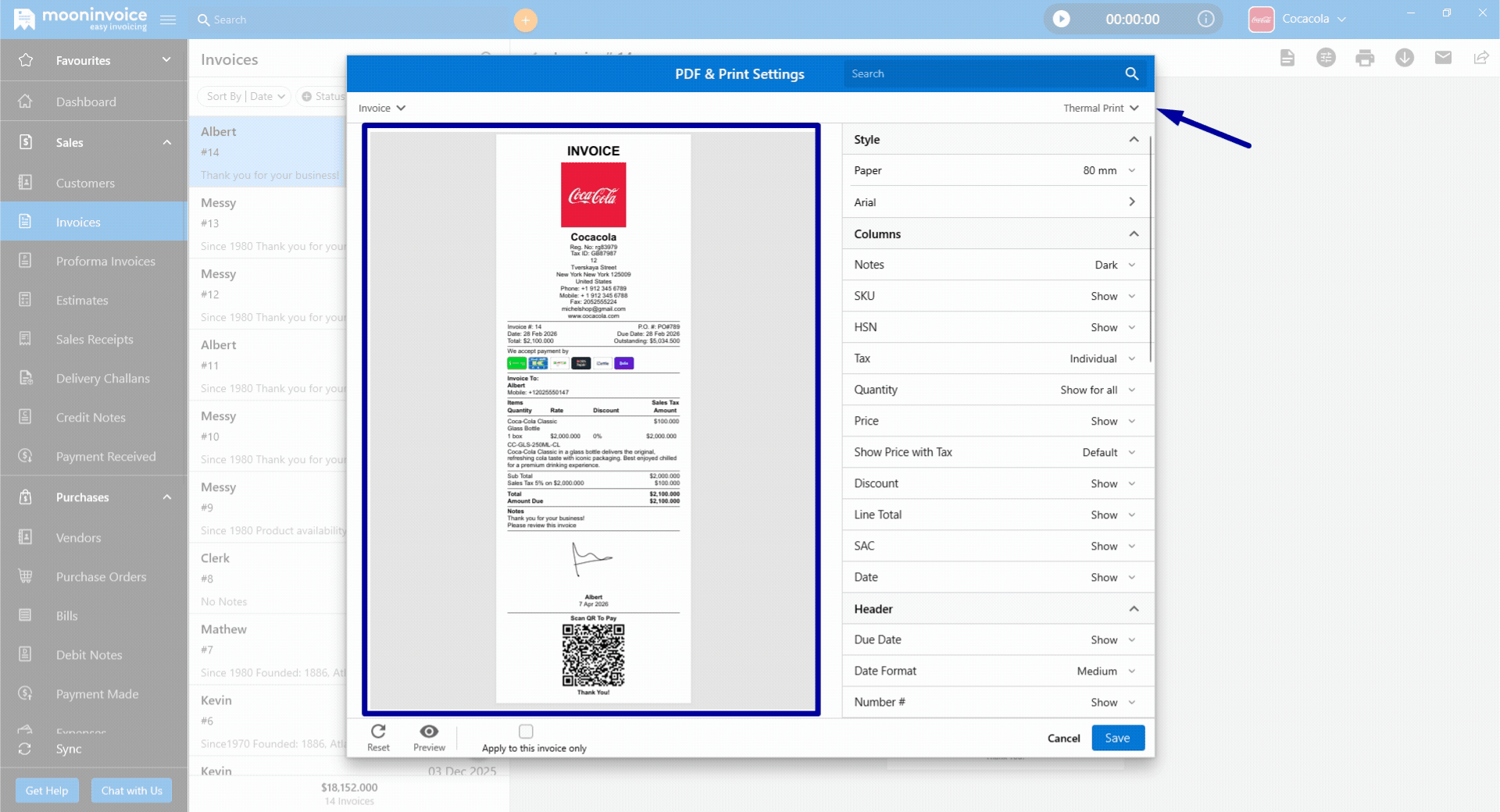This screenshot has width=1500, height=812.
Task: Email the invoice via envelope icon
Action: [x=1444, y=58]
